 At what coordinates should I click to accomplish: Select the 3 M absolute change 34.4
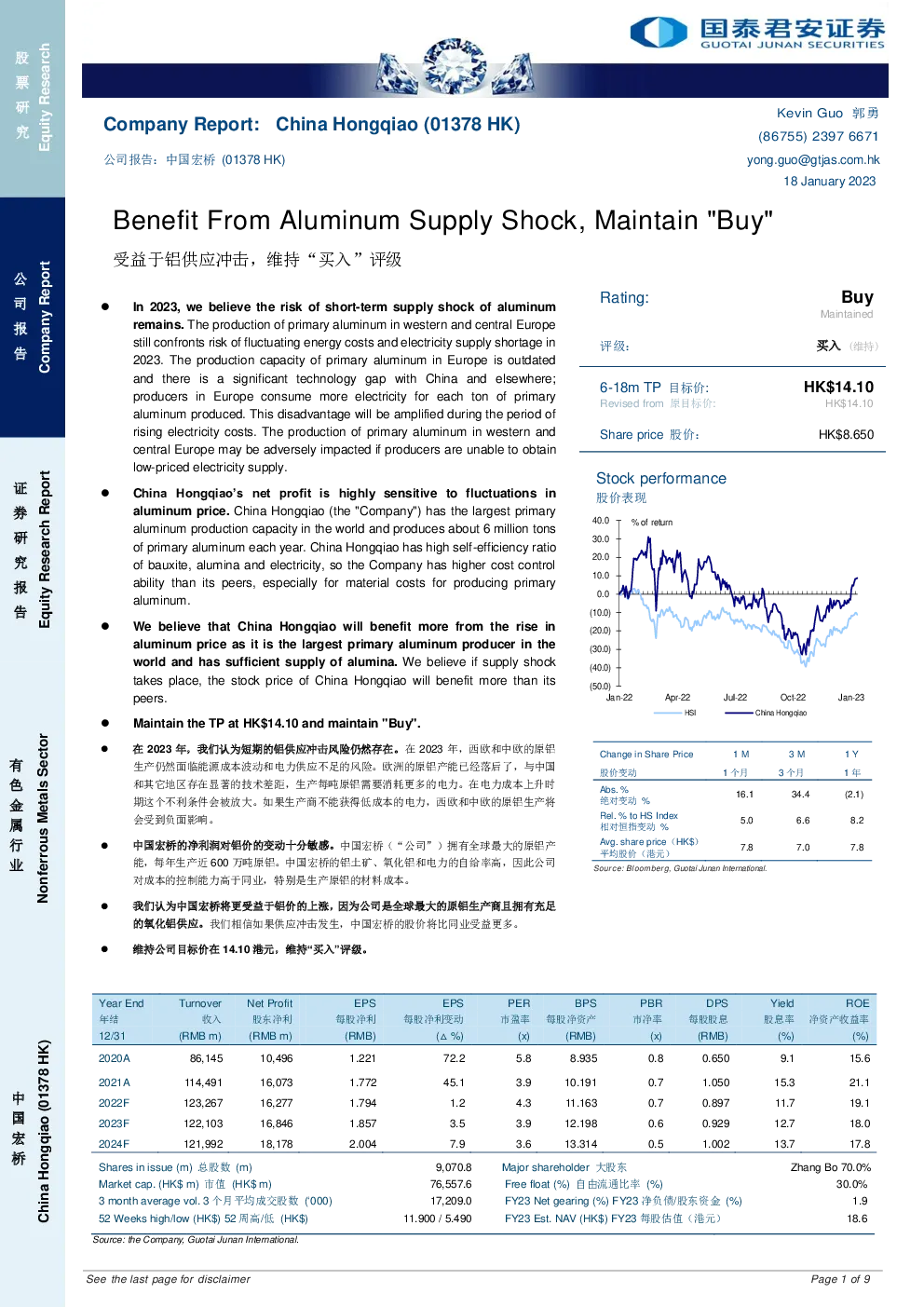[x=800, y=795]
